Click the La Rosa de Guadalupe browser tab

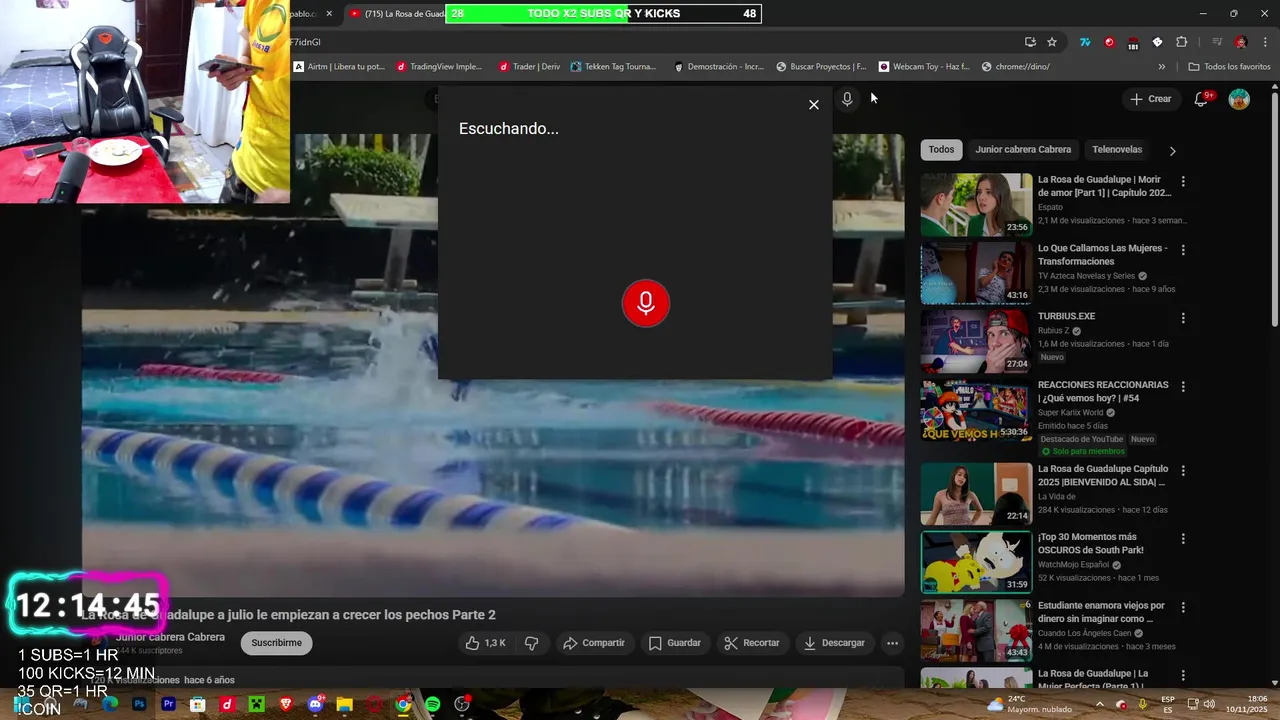pyautogui.click(x=395, y=14)
